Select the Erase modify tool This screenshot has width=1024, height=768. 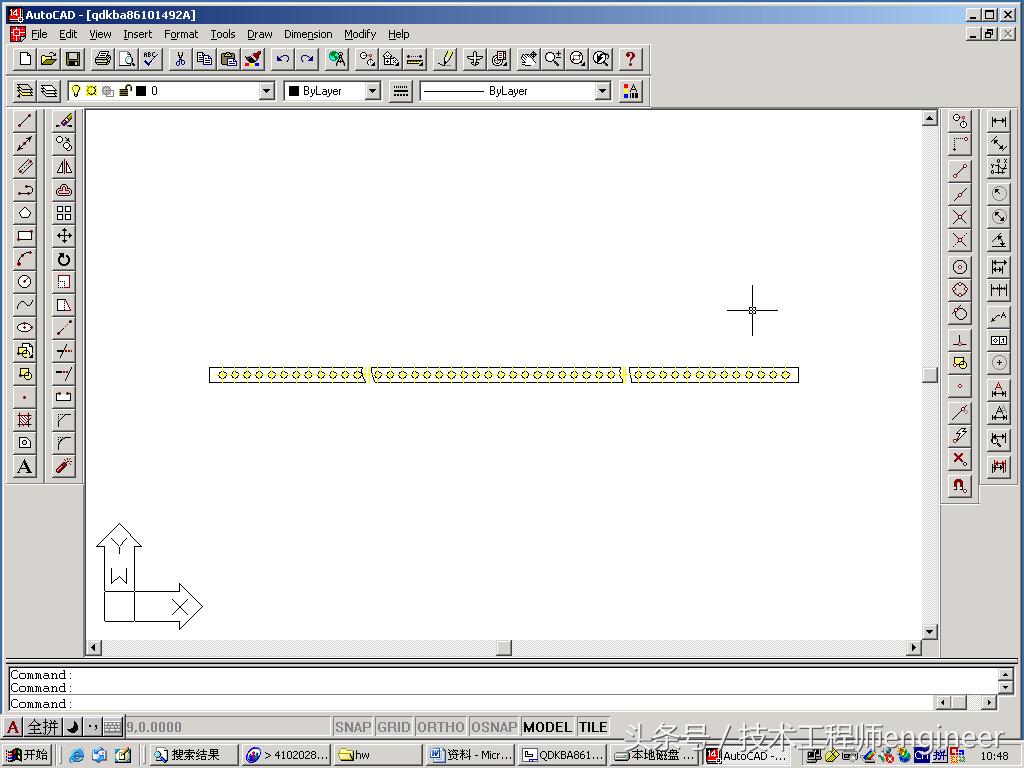pos(63,120)
